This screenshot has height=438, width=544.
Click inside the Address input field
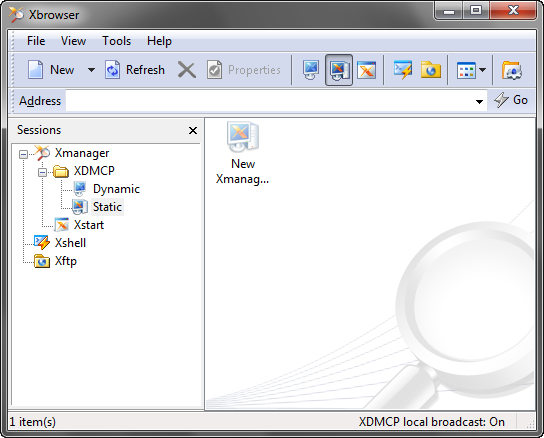click(x=270, y=101)
